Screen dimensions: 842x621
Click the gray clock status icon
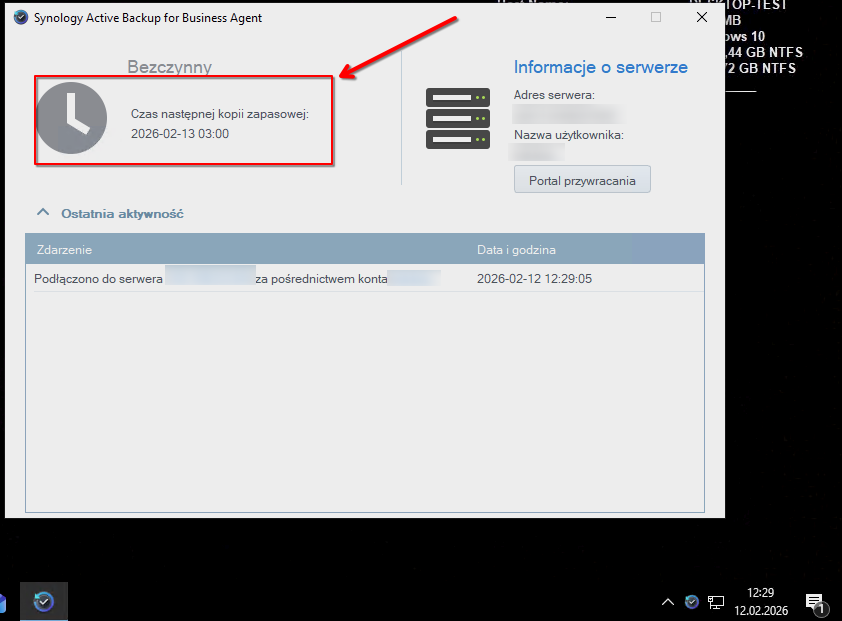tap(71, 118)
